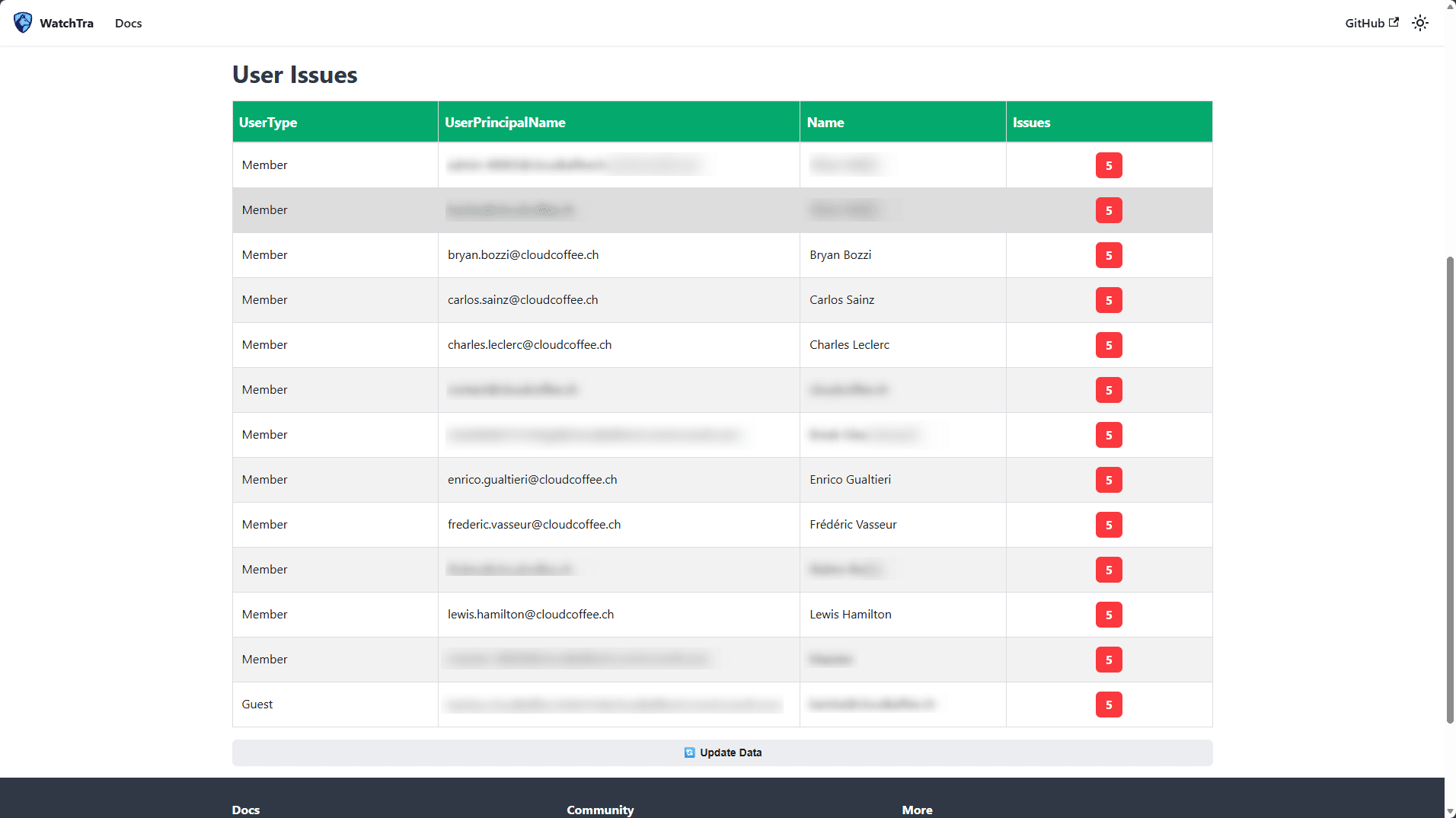Open the GitHub external link
This screenshot has height=818, width=1456.
pos(1371,23)
